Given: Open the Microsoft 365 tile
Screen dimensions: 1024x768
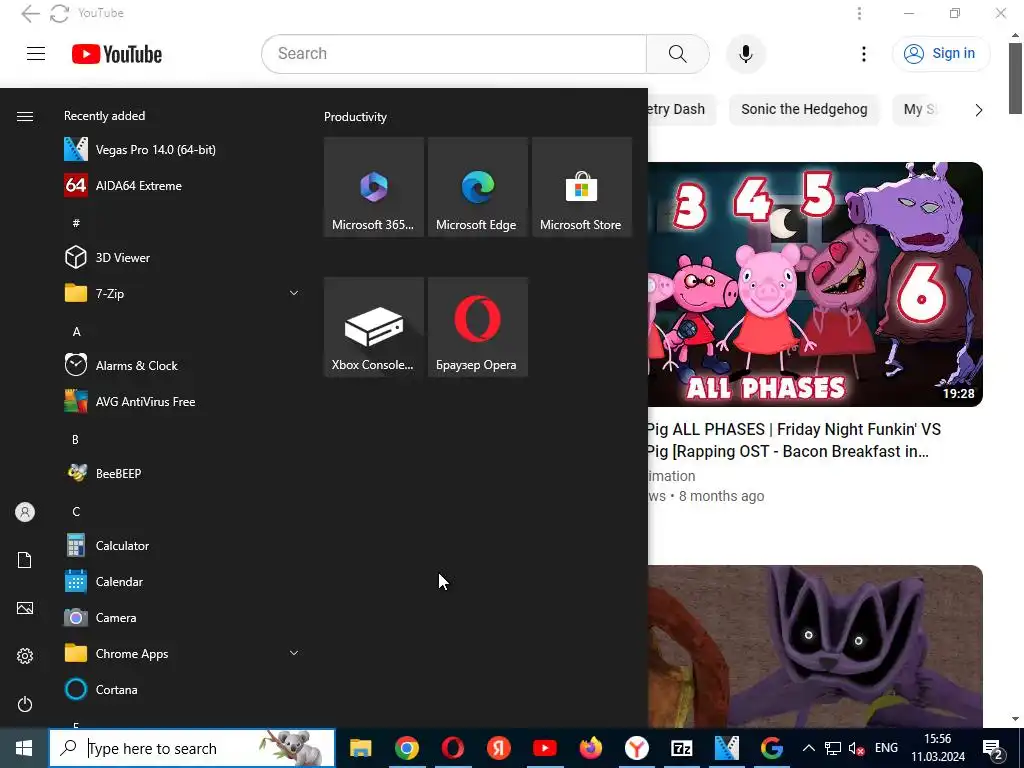Looking at the screenshot, I should point(374,187).
